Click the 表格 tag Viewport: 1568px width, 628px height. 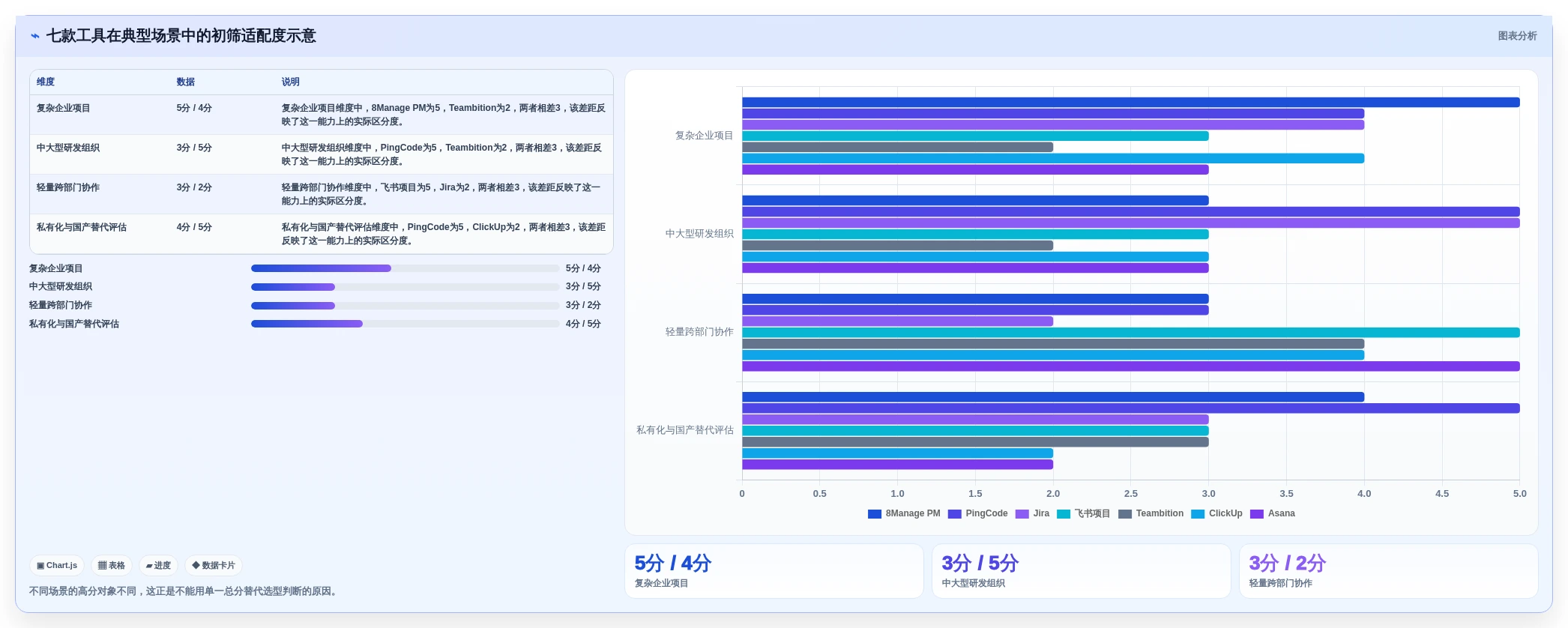[x=112, y=566]
